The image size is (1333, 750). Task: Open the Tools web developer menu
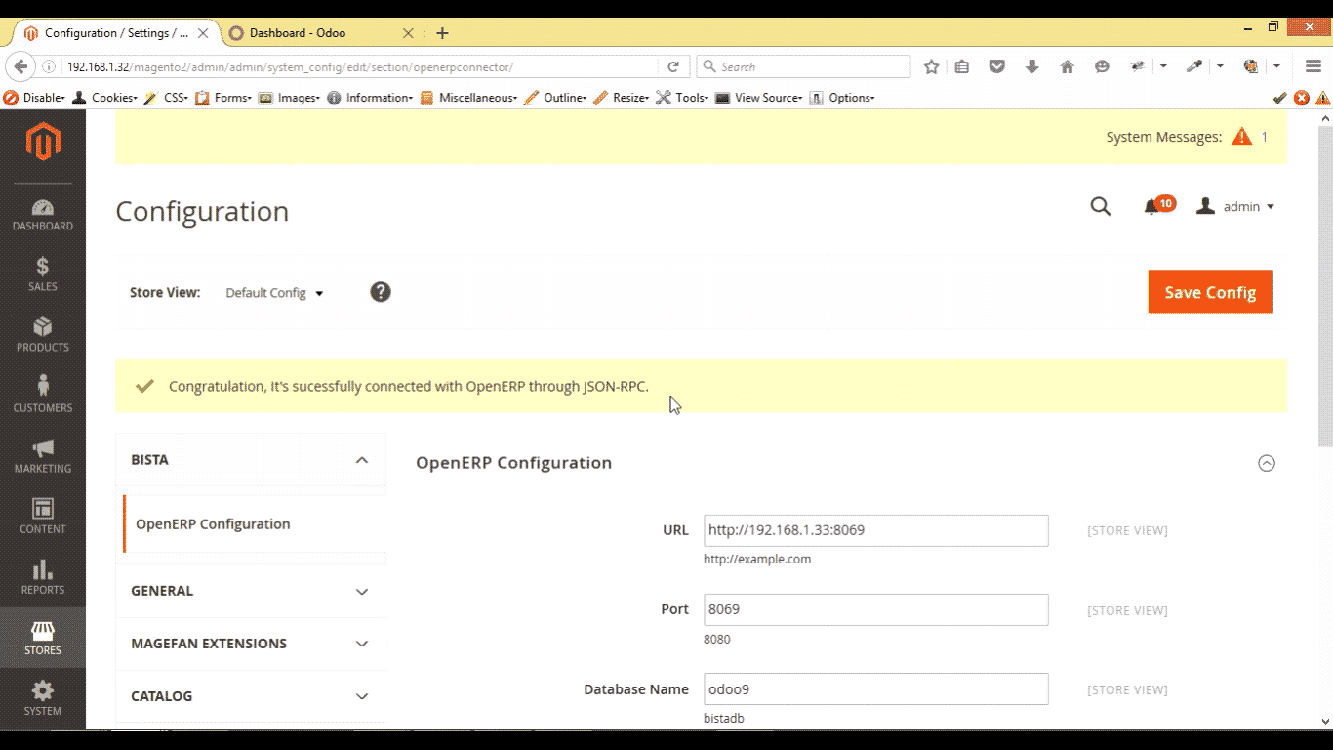[682, 98]
